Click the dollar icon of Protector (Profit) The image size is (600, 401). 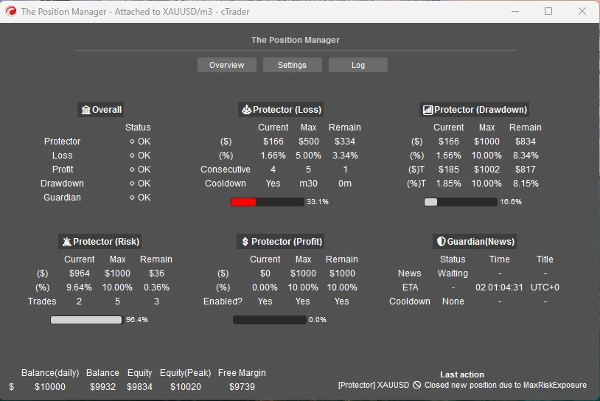245,242
